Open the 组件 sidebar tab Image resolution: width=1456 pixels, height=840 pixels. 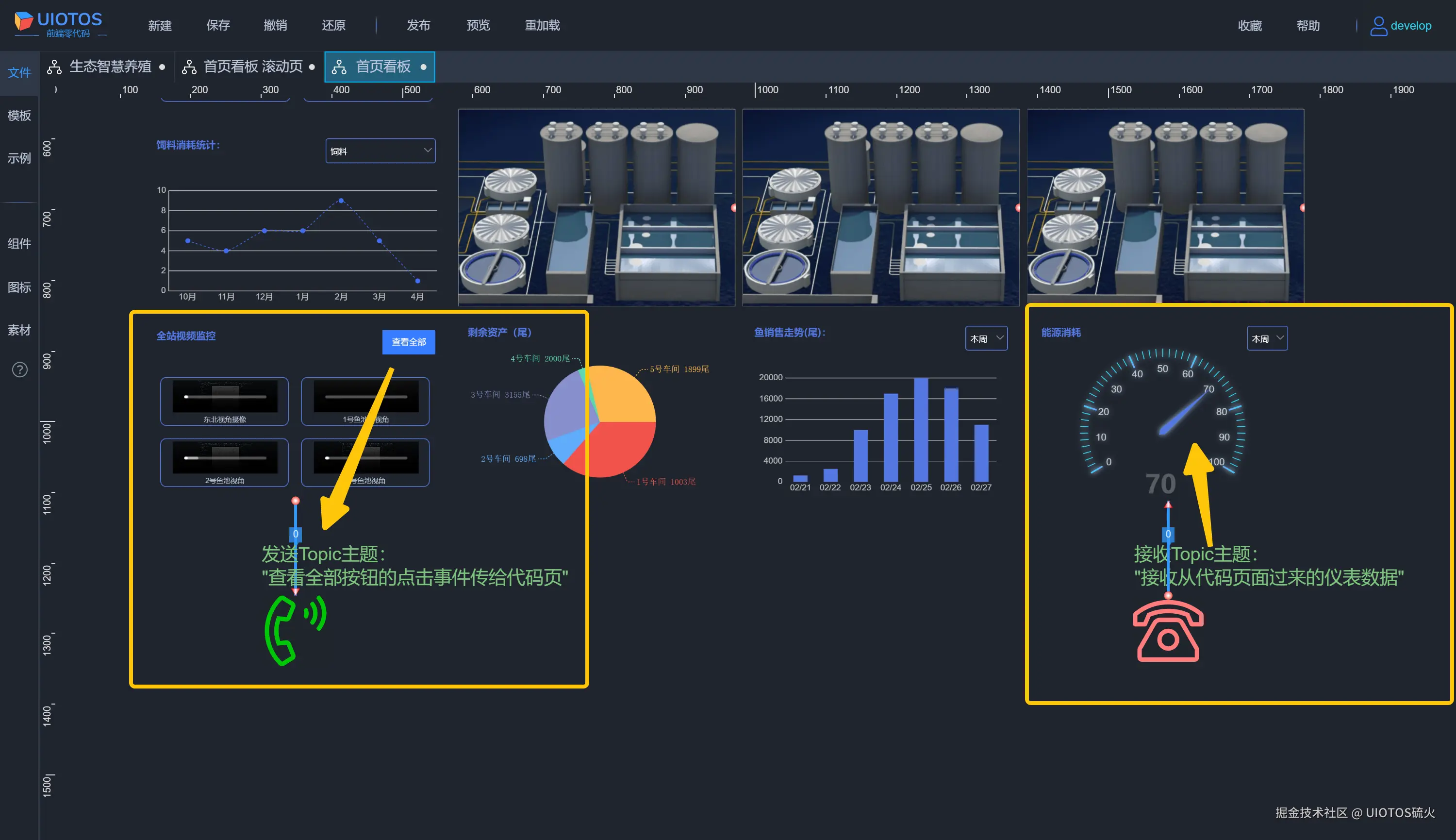click(x=19, y=243)
